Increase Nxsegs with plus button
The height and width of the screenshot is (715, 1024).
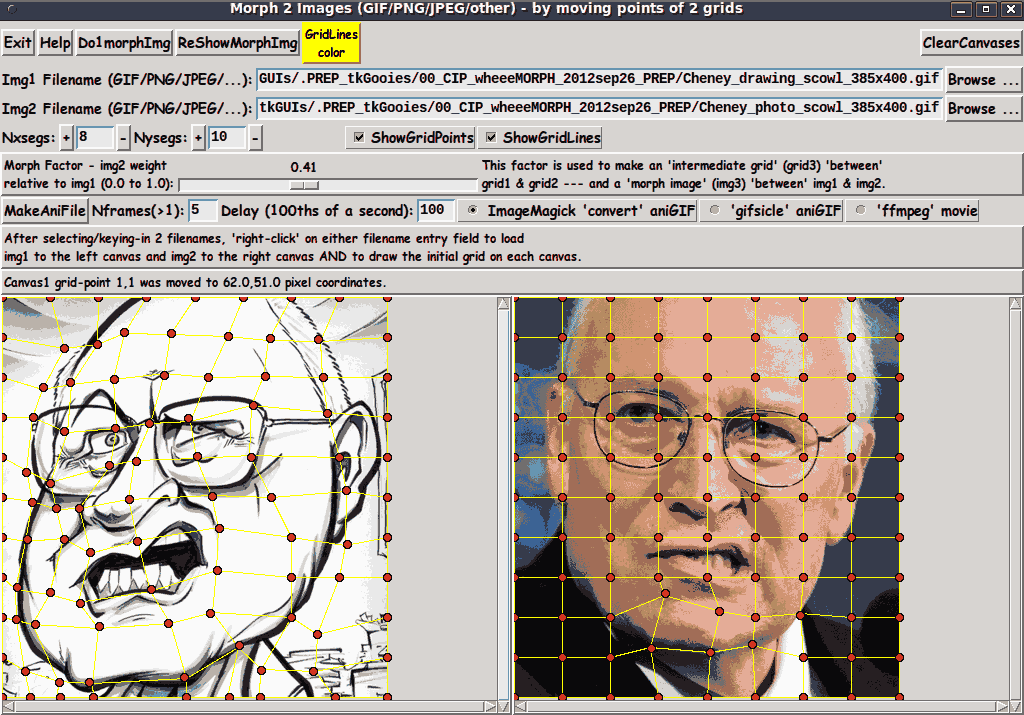pos(67,138)
